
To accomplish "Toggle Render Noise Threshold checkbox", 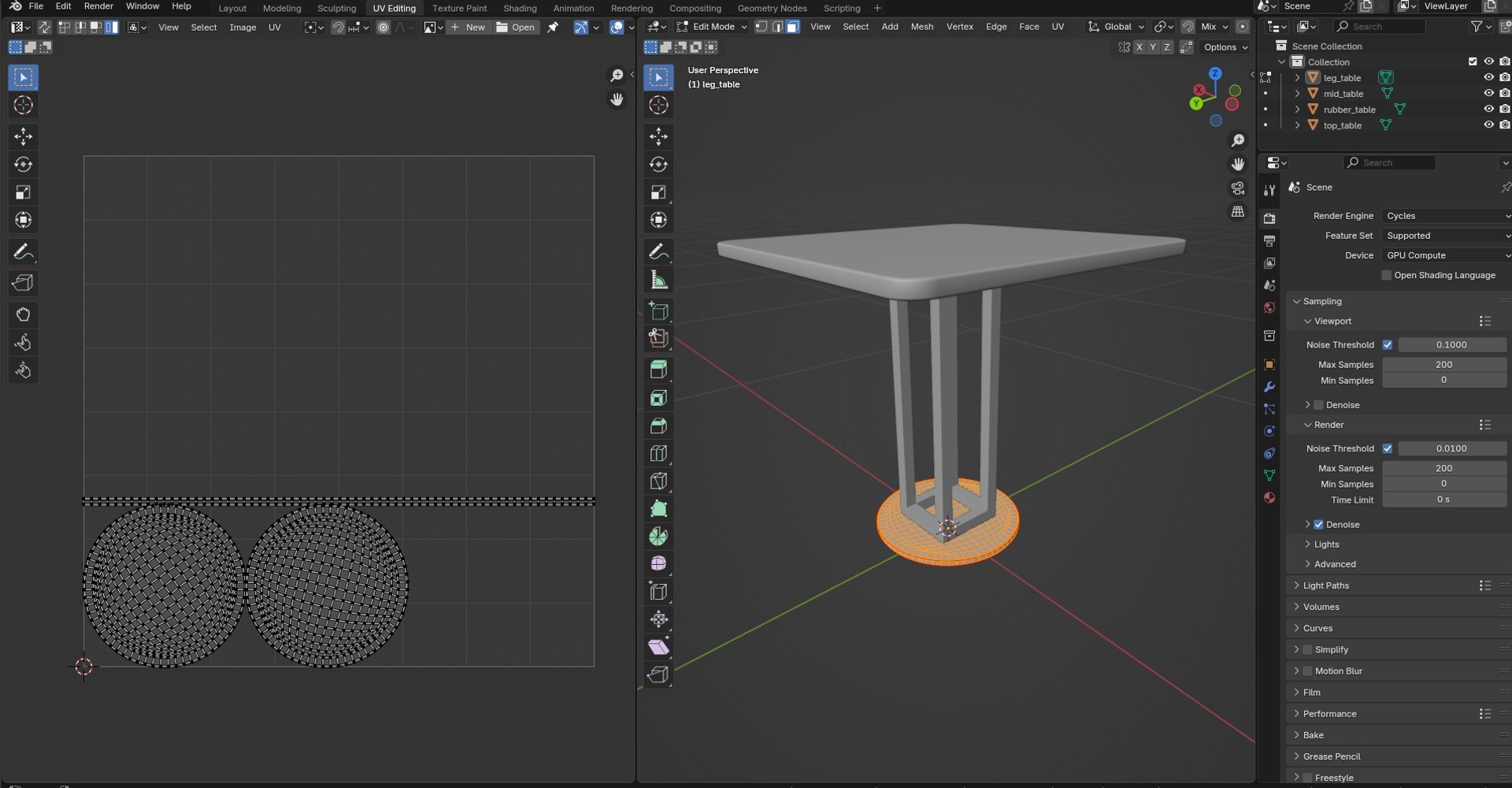I will coord(1388,448).
